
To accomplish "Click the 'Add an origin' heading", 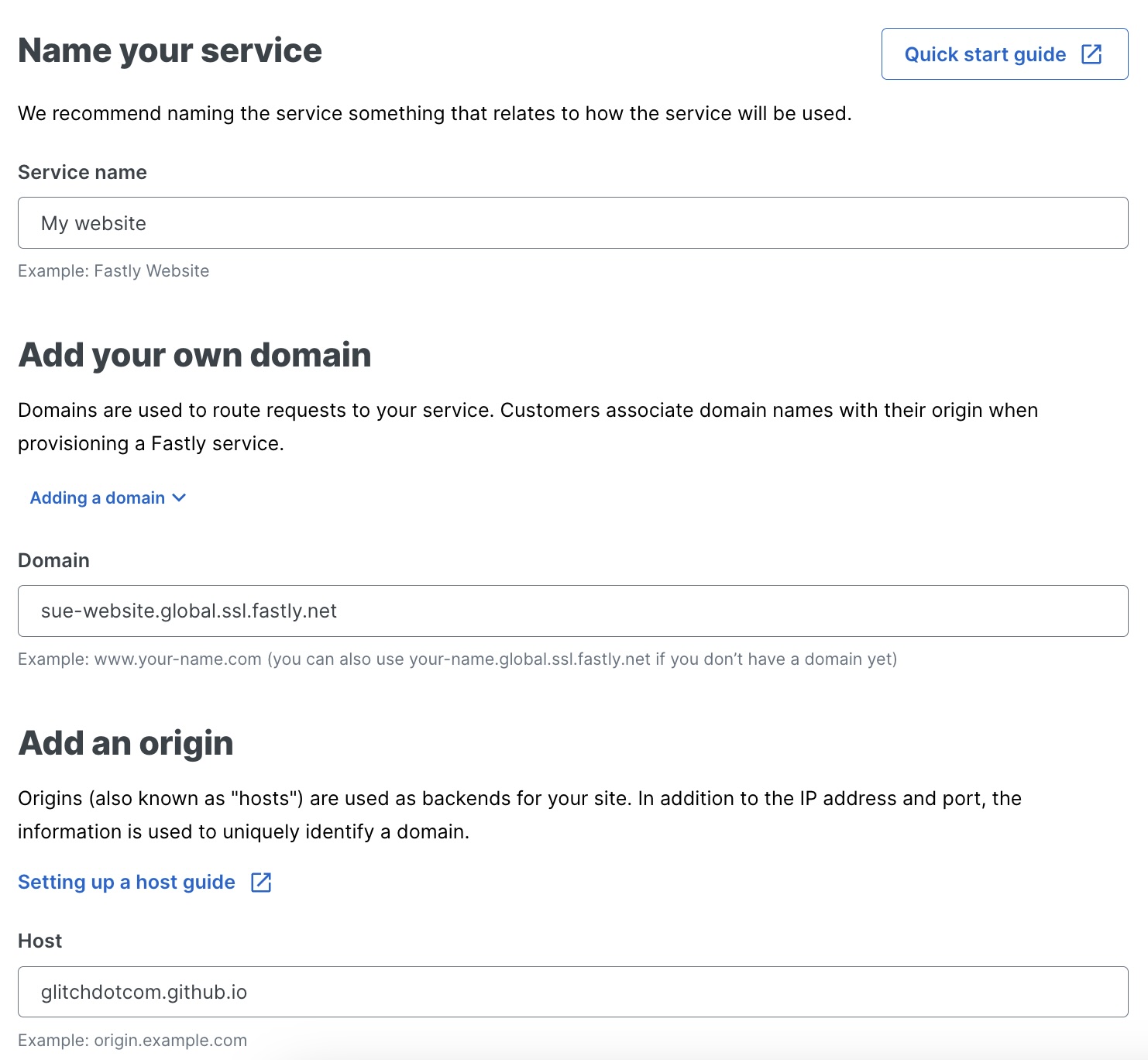I will (125, 742).
